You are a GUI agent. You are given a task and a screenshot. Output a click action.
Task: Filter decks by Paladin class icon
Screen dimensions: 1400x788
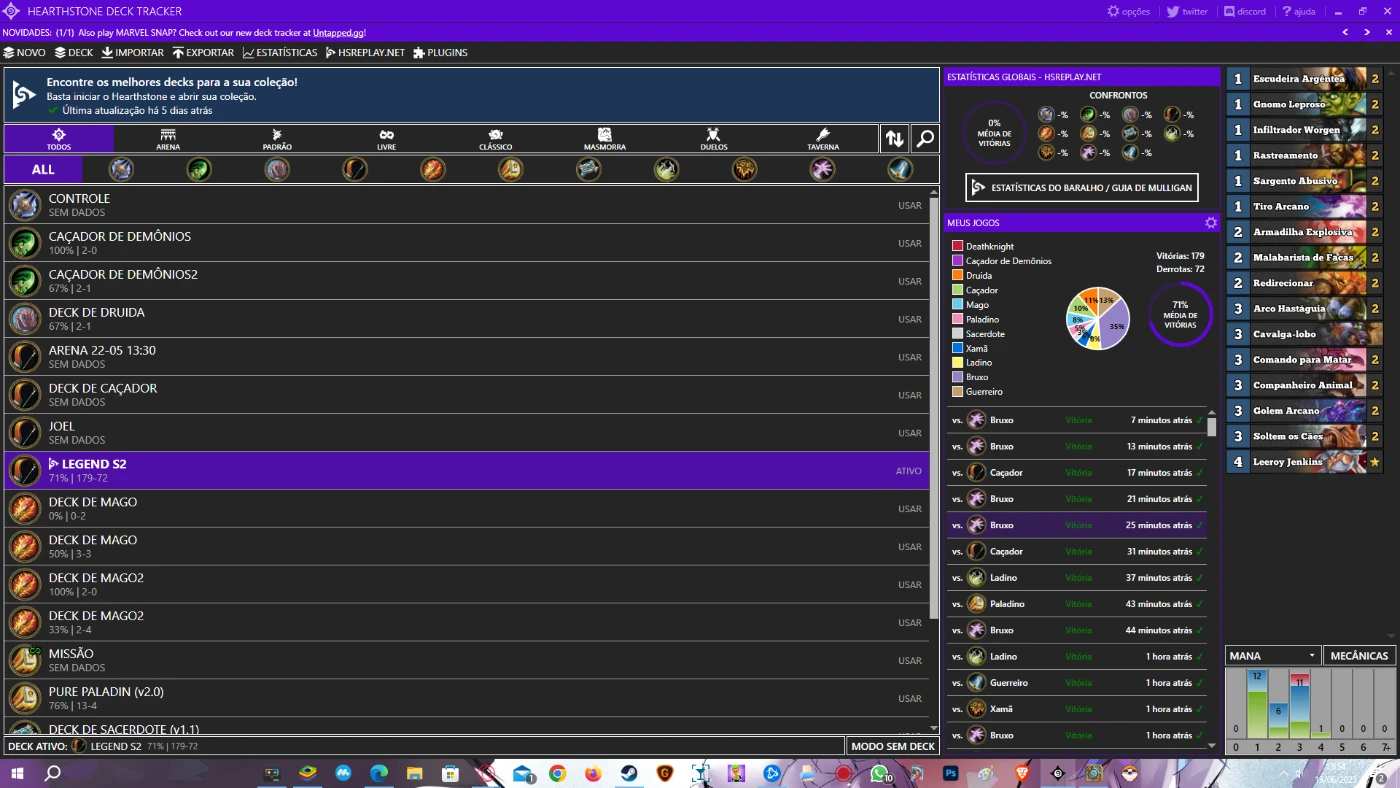click(x=511, y=169)
